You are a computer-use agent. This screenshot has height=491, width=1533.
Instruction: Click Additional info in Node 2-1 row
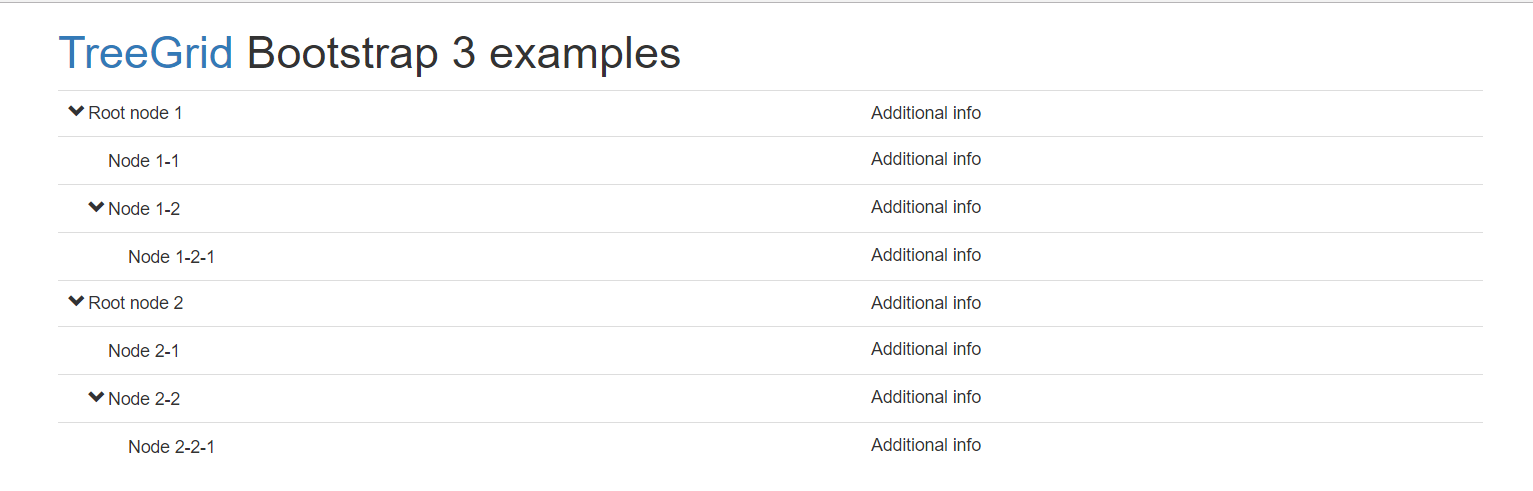(926, 349)
